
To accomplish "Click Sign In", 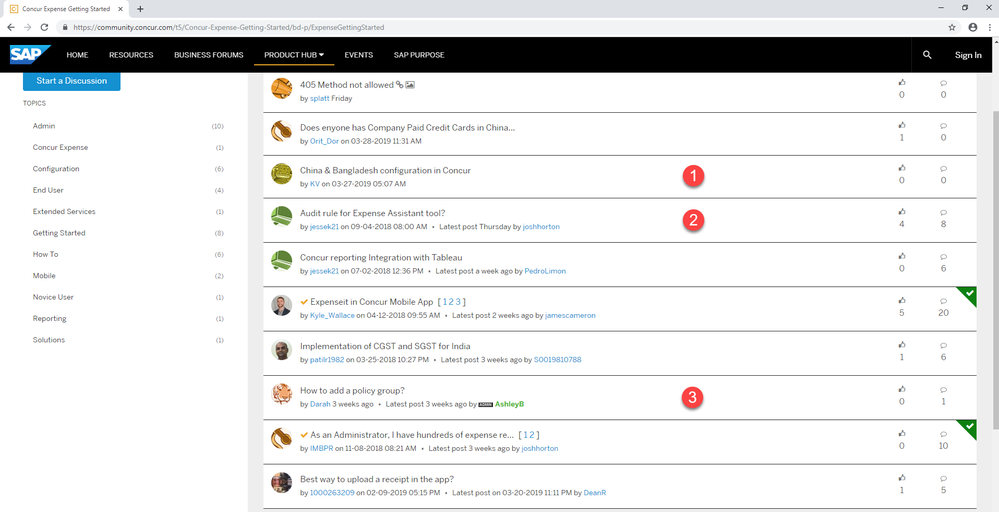I will [x=968, y=55].
